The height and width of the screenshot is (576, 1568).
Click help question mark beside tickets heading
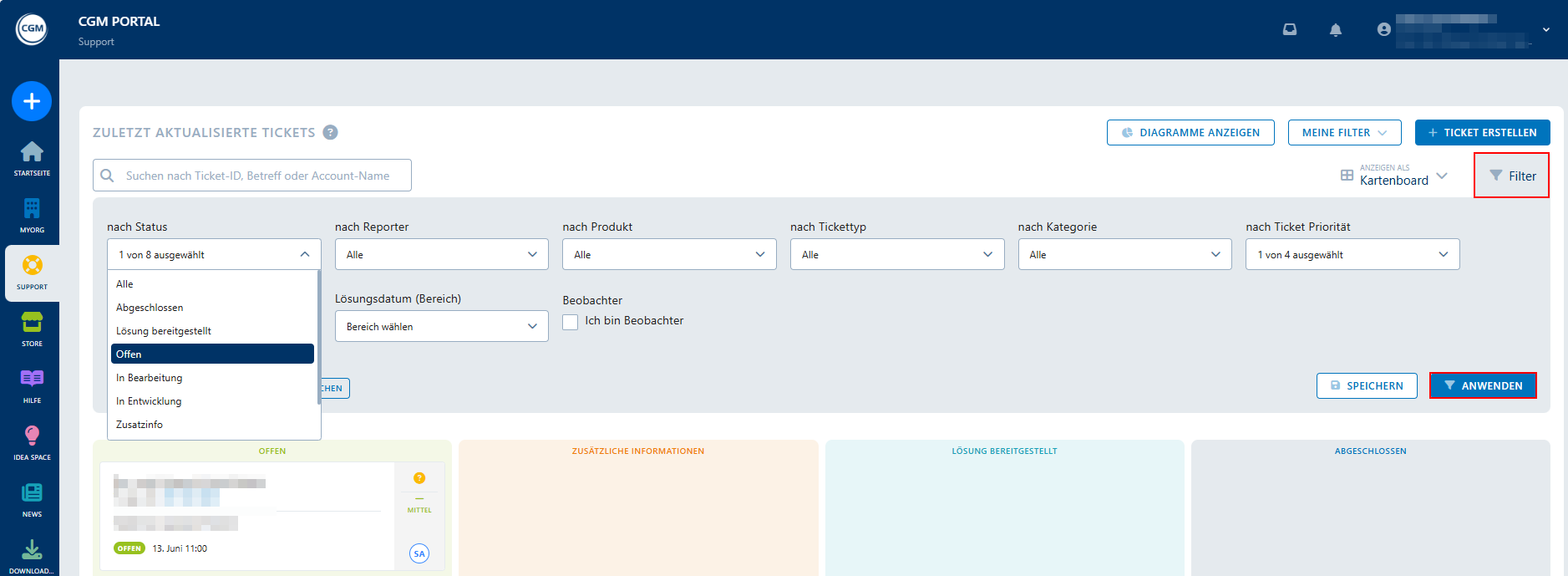click(330, 132)
